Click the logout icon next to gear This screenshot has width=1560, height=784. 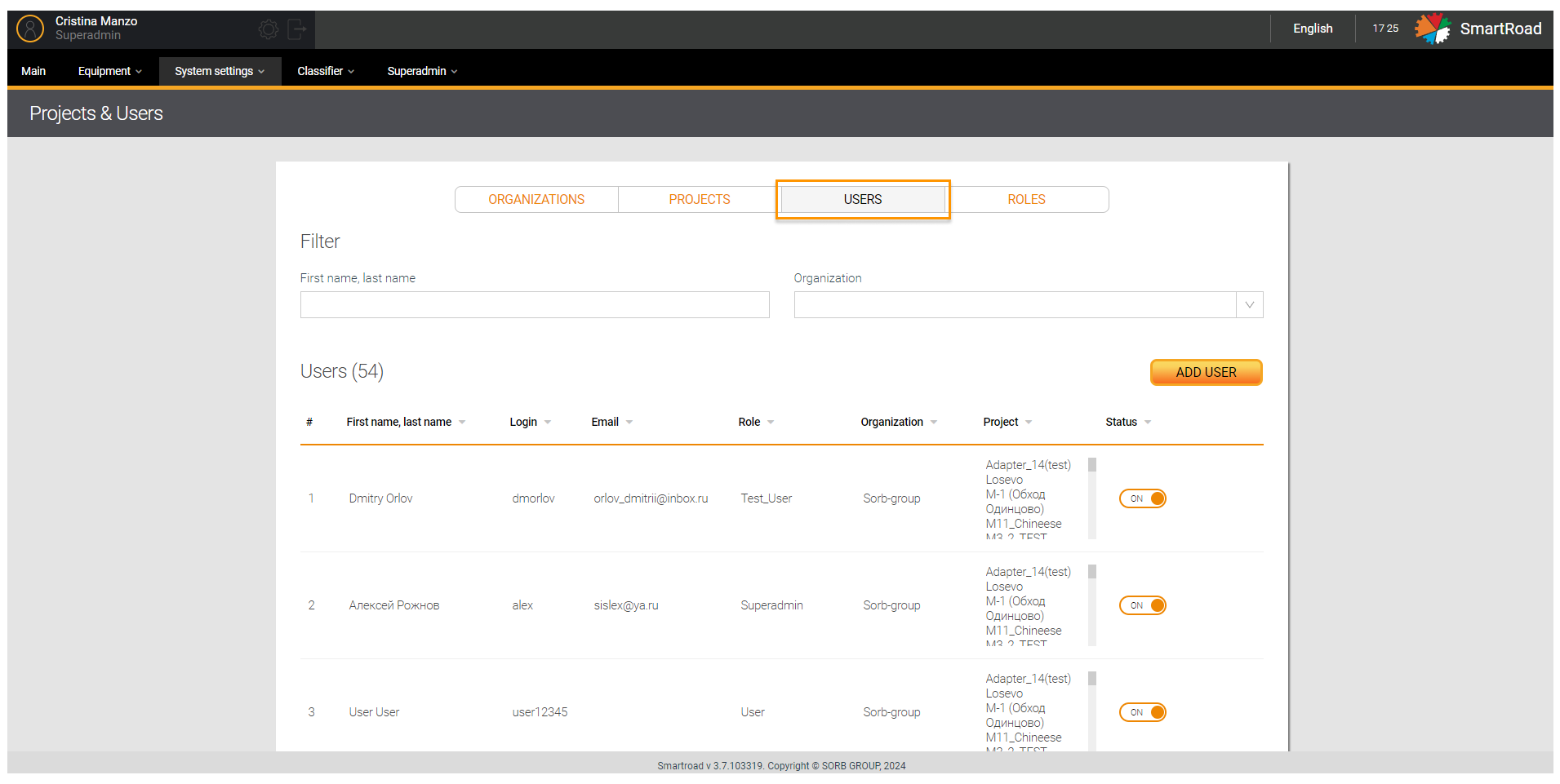tap(297, 30)
